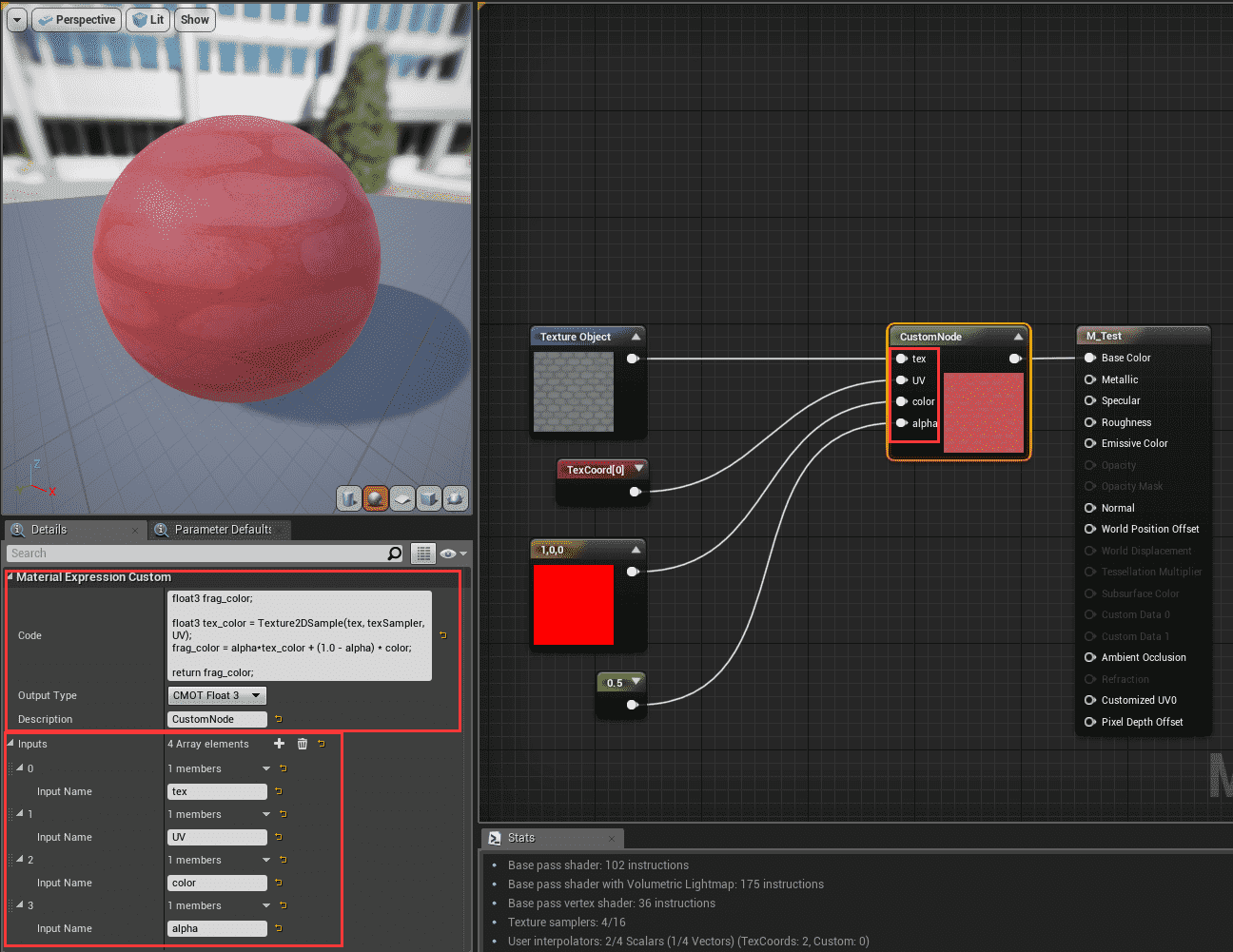Switch preview to cube primitive
Screen dimensions: 1233x952
(x=429, y=497)
